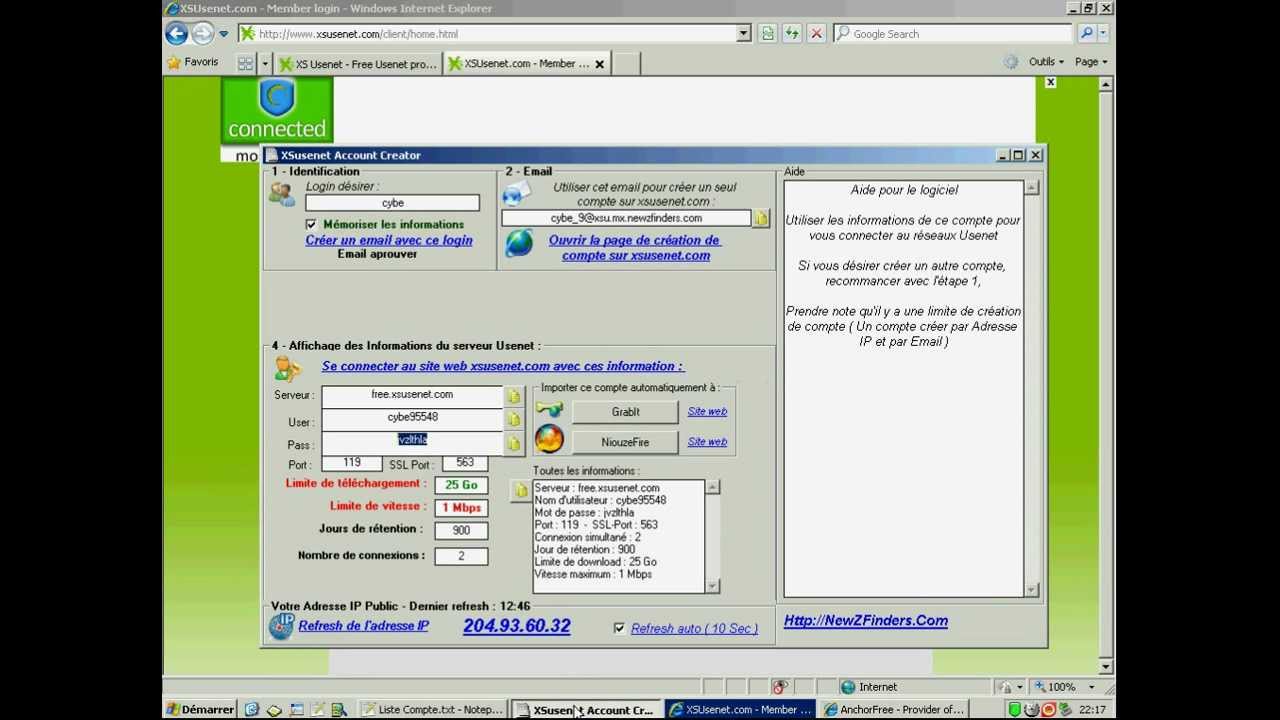Open Site web link beside GrabIt
The width and height of the screenshot is (1280, 720).
[707, 412]
